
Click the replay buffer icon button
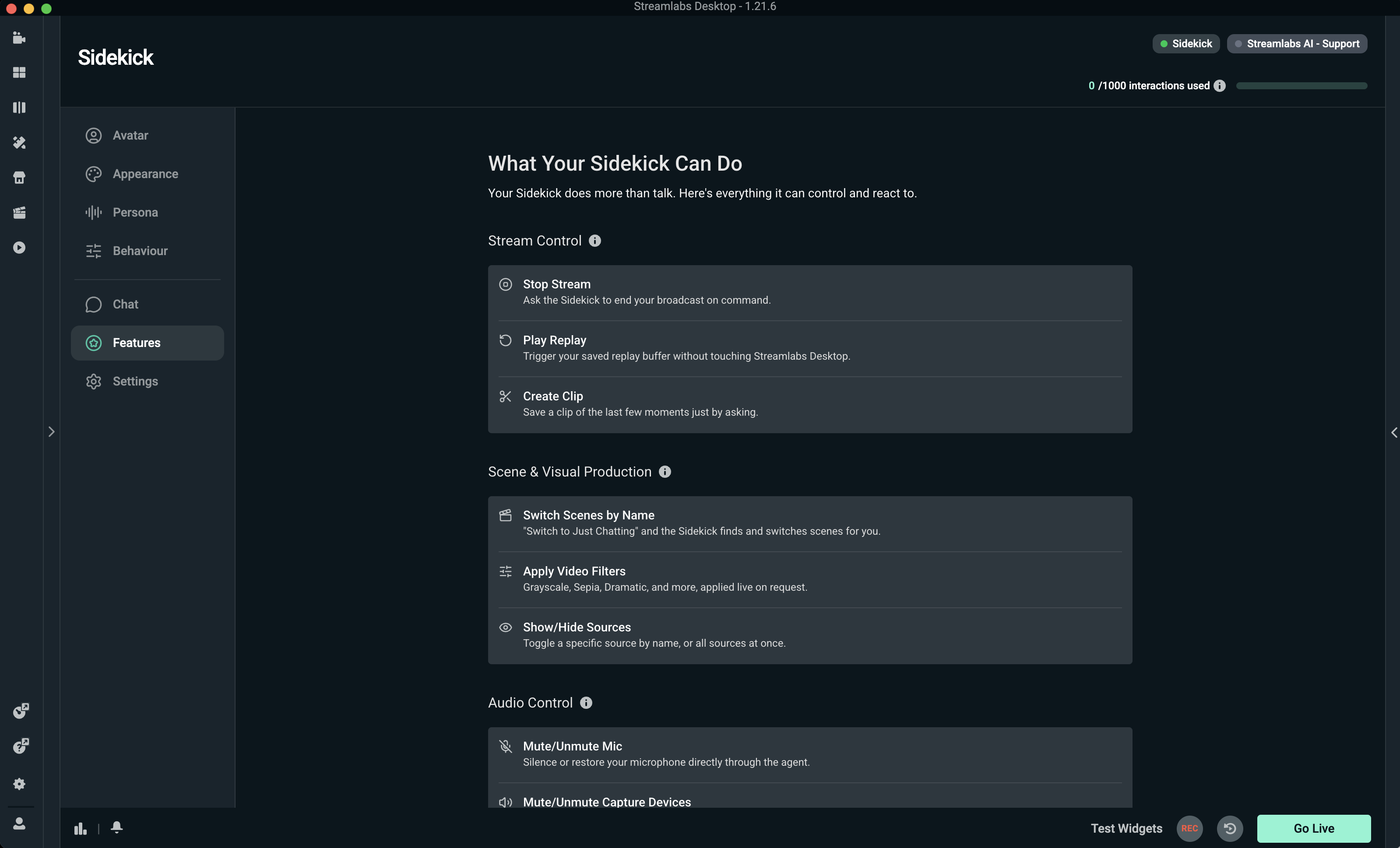tap(1230, 828)
